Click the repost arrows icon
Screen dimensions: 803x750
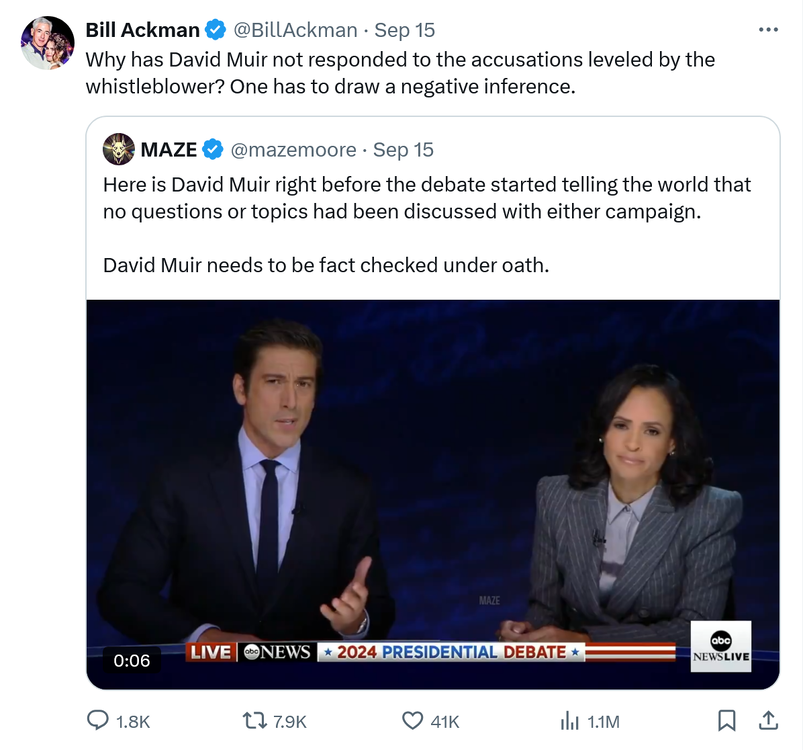click(256, 720)
